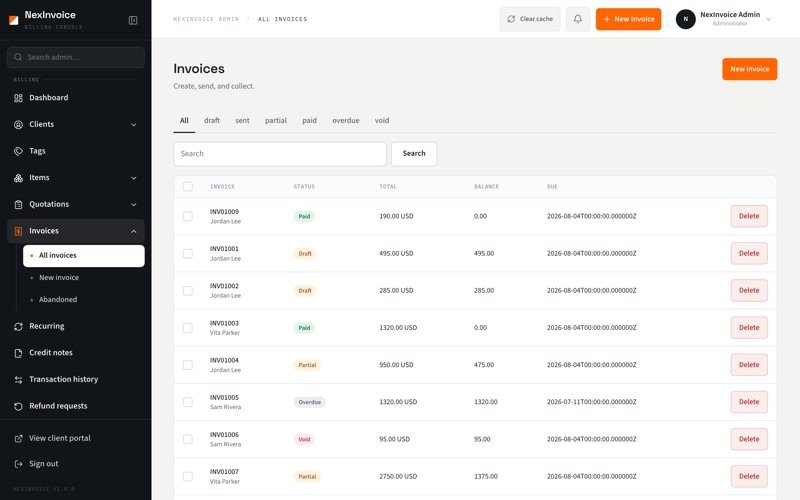This screenshot has height=500, width=800.
Task: Click invoice number INV01004
Action: [224, 360]
